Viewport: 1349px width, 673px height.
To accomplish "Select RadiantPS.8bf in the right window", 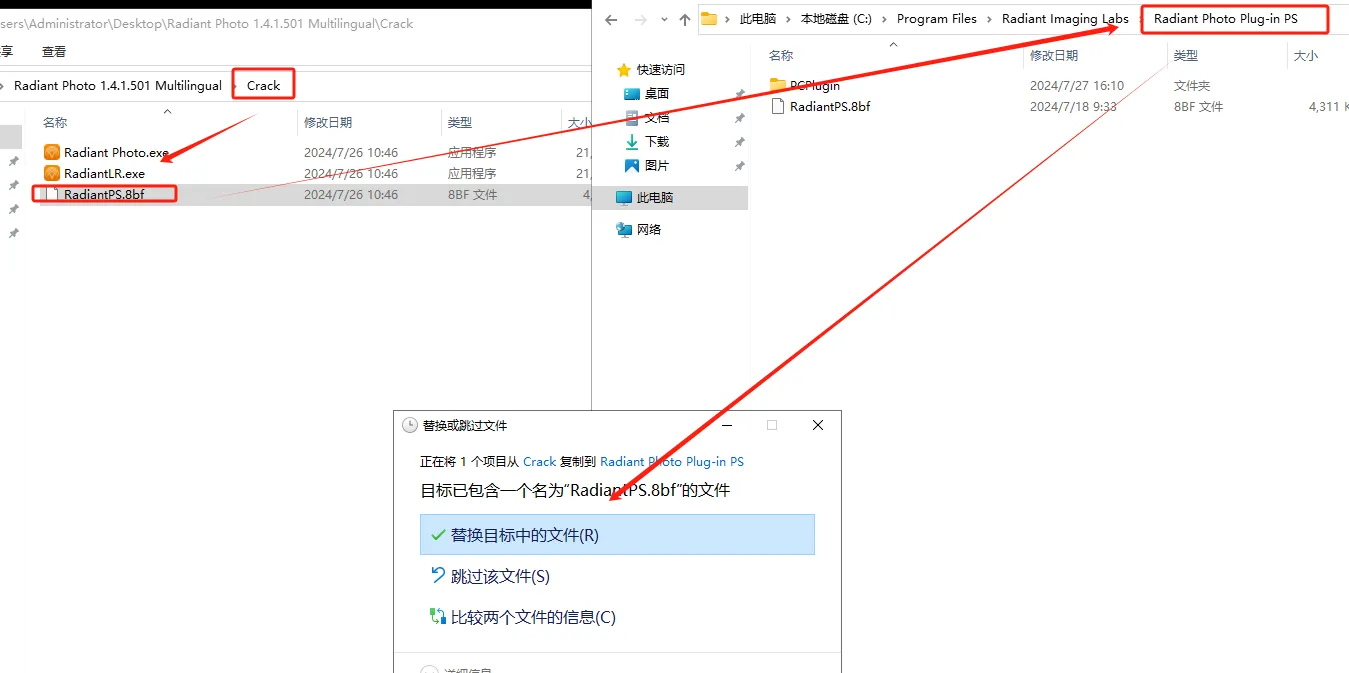I will [829, 107].
